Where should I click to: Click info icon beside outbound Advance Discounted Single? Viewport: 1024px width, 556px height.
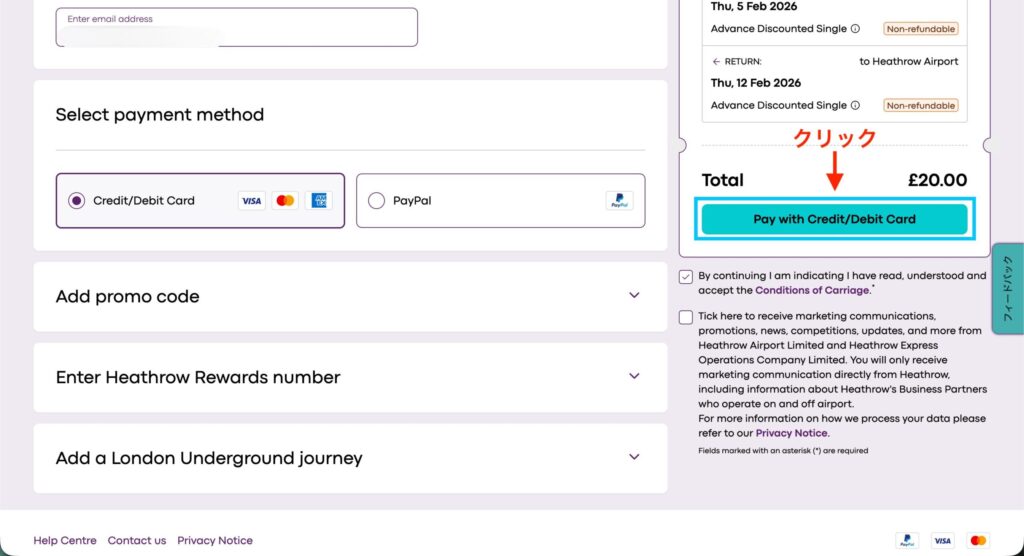click(855, 29)
